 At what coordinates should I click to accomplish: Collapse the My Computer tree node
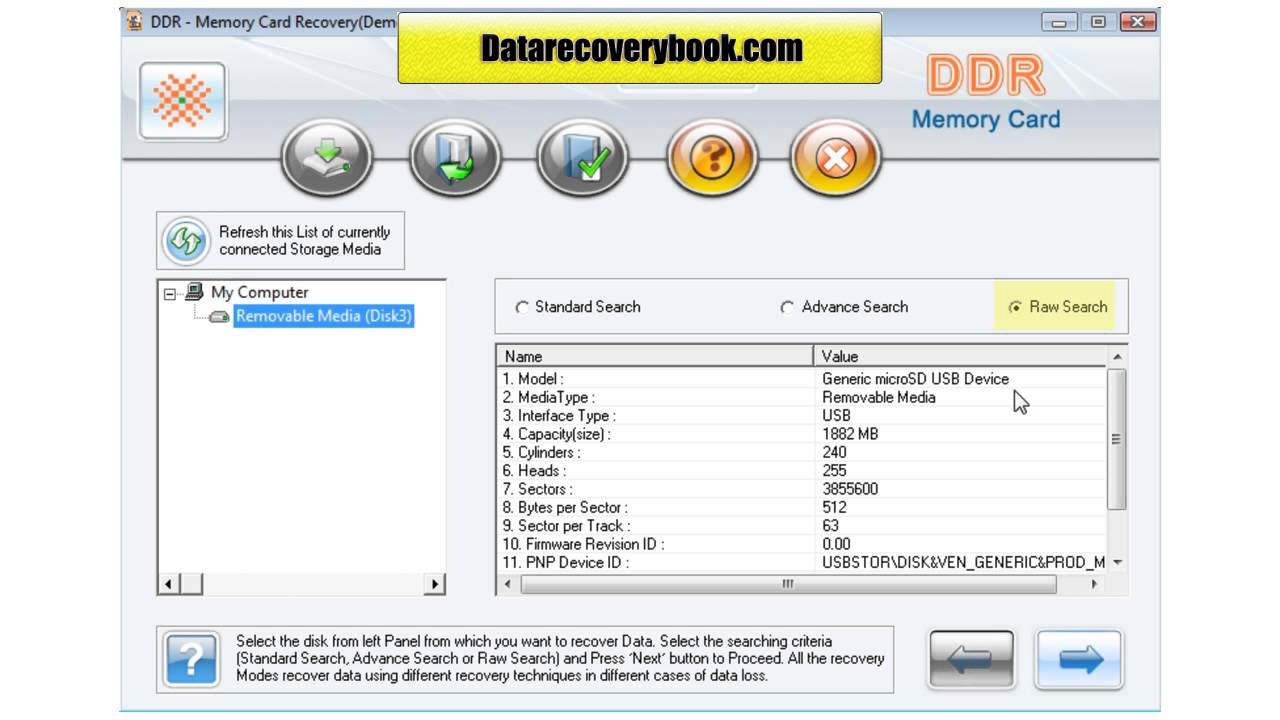(169, 293)
